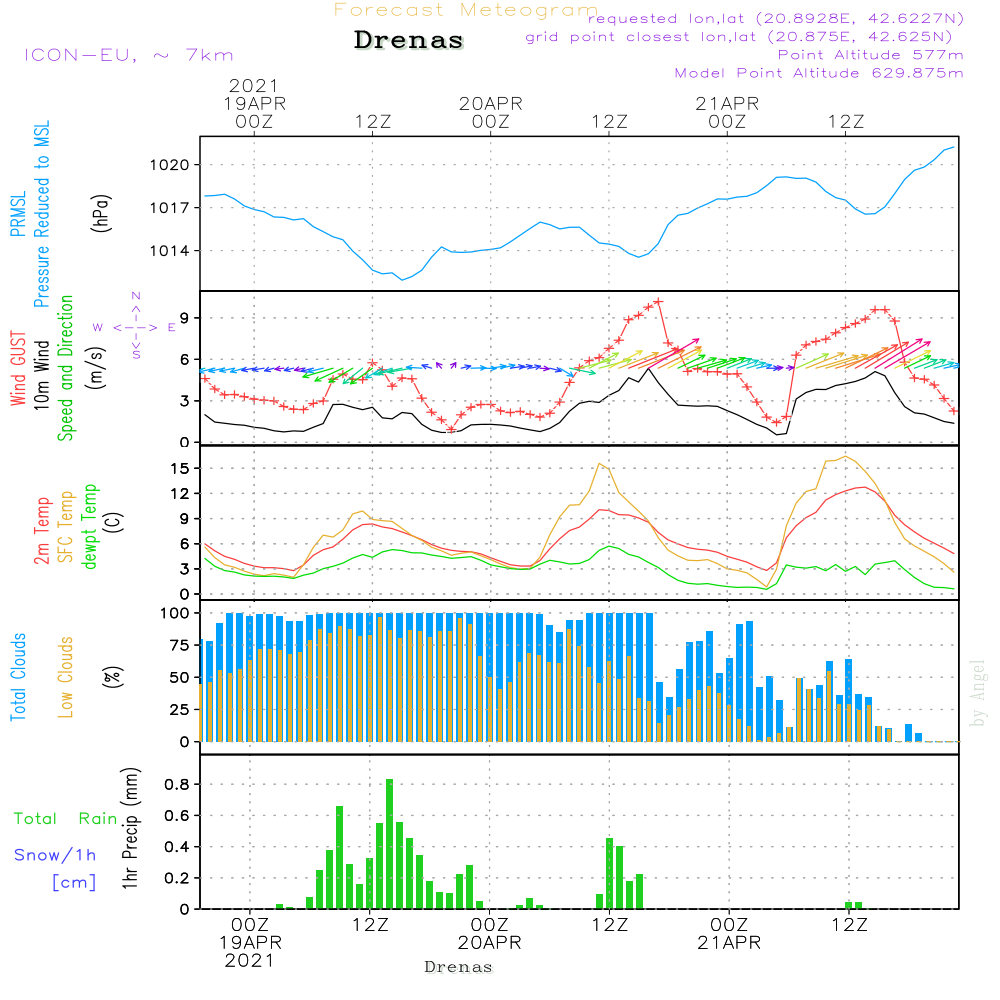Screen dimensions: 1000x1000
Task: Click the "25" cloud percentage tick
Action: click(180, 710)
